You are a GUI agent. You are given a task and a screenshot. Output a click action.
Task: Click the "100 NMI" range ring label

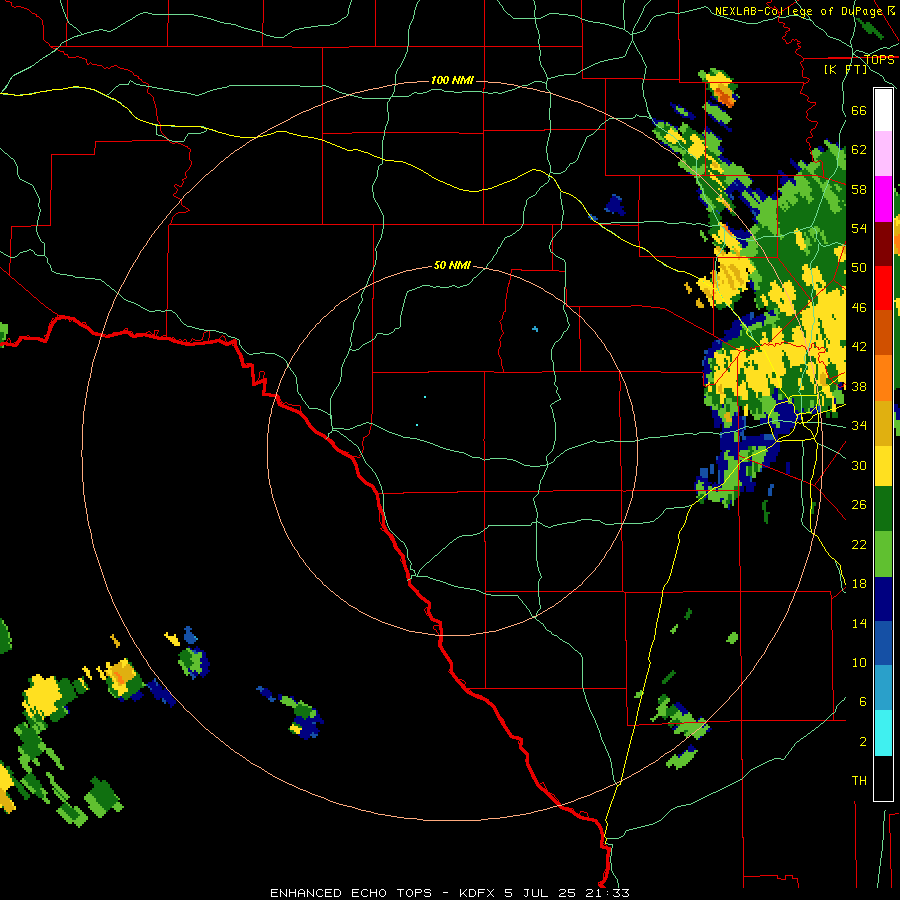(452, 80)
